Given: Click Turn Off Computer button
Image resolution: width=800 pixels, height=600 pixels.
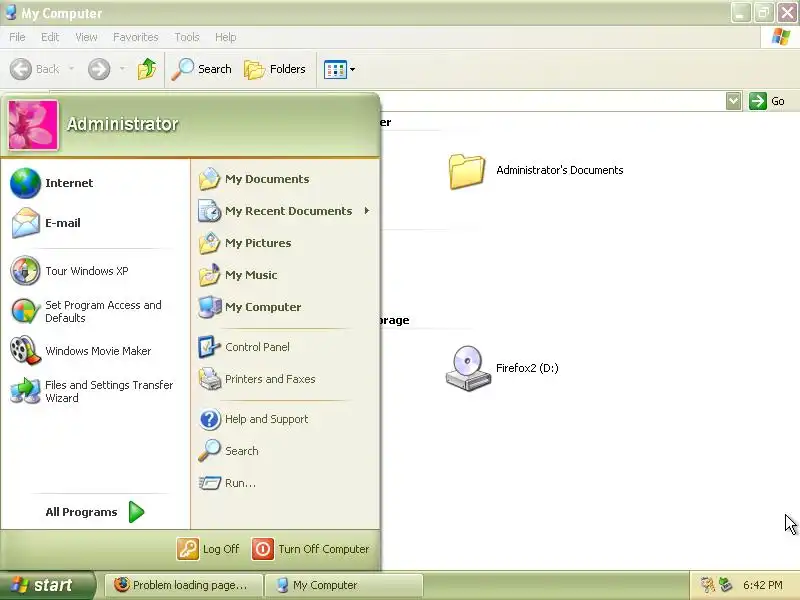Looking at the screenshot, I should pos(311,549).
